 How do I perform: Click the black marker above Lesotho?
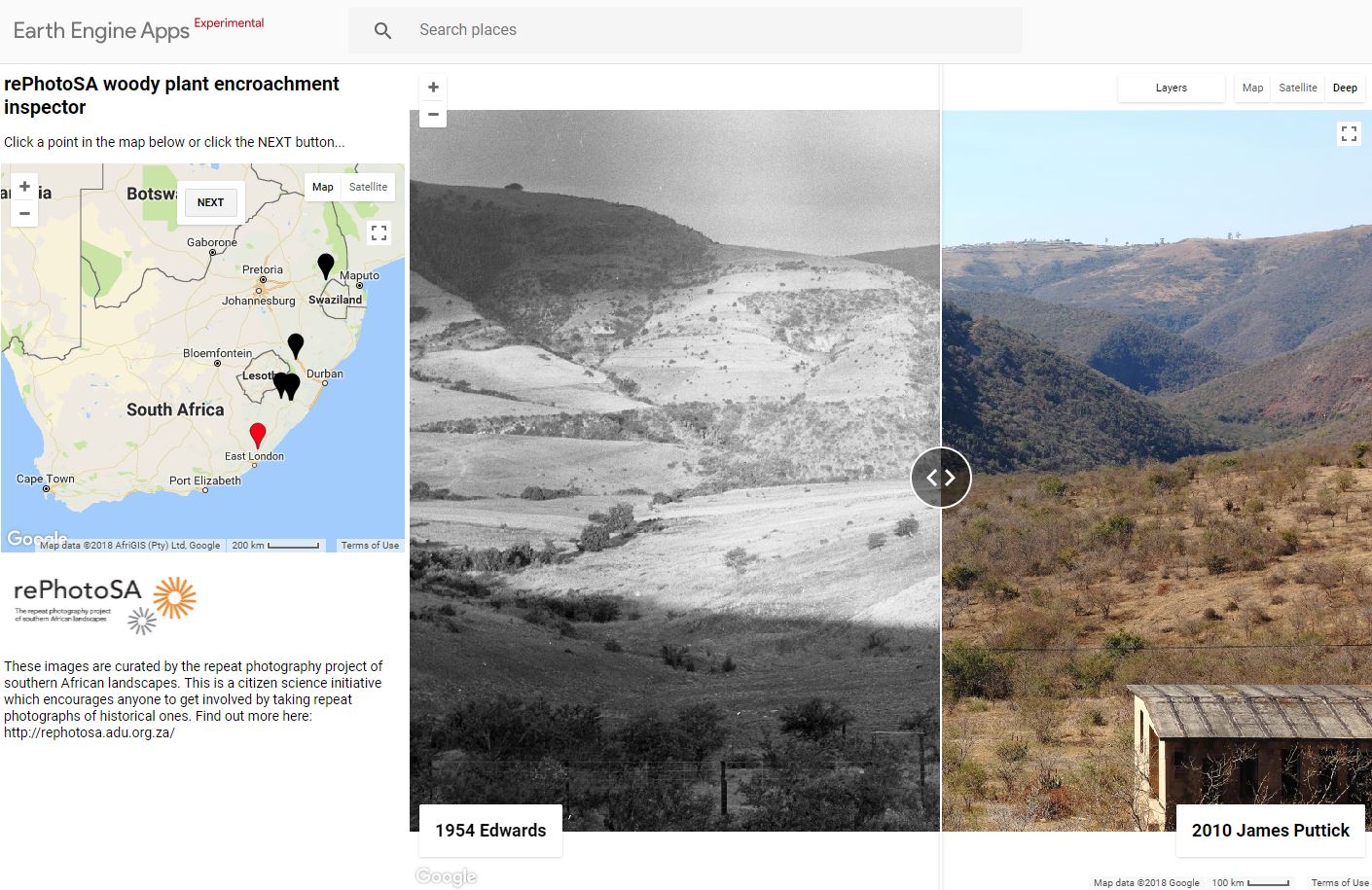[296, 344]
